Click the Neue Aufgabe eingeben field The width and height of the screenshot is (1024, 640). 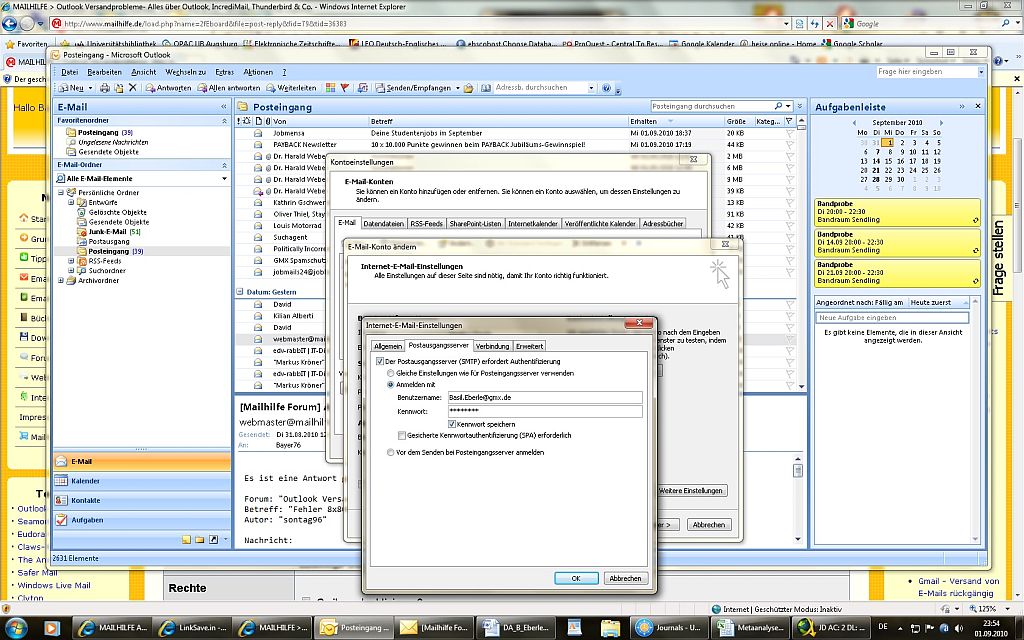891,317
